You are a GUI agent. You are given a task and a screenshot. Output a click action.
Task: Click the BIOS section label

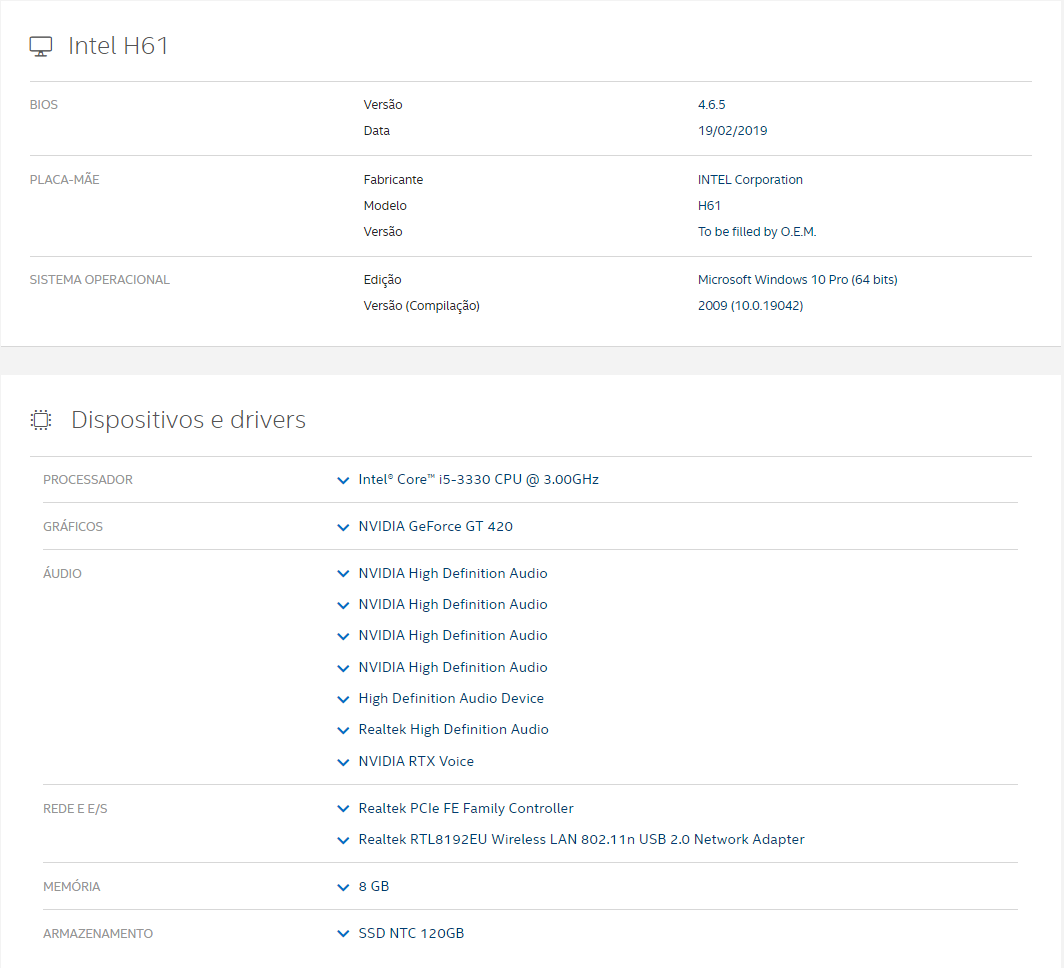43,104
